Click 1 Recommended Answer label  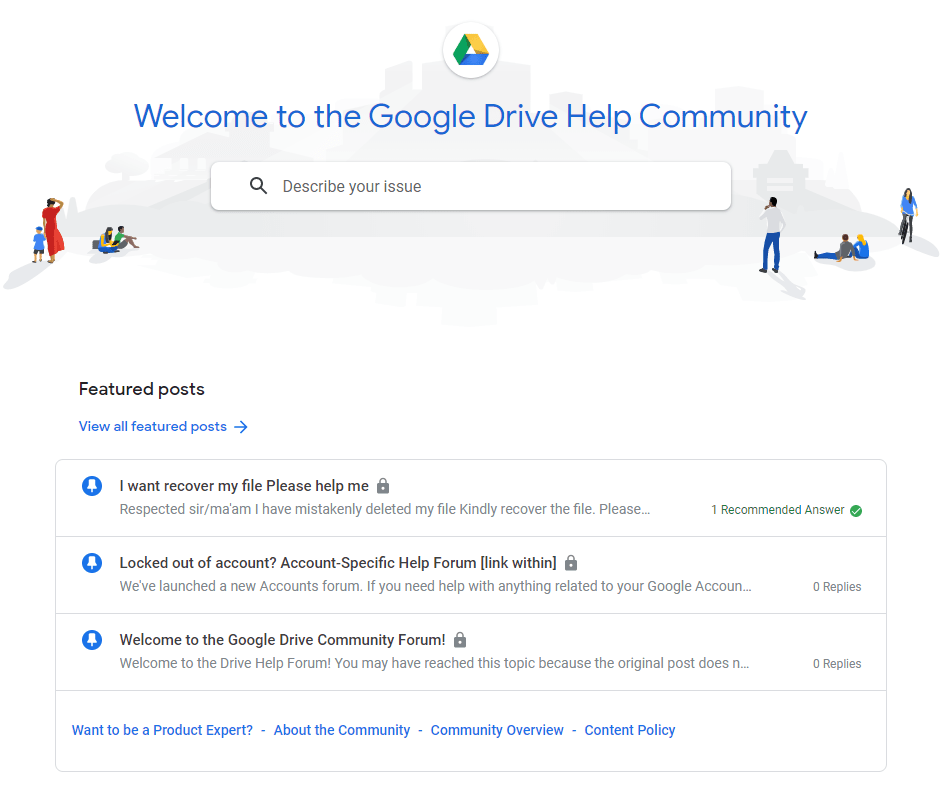777,510
